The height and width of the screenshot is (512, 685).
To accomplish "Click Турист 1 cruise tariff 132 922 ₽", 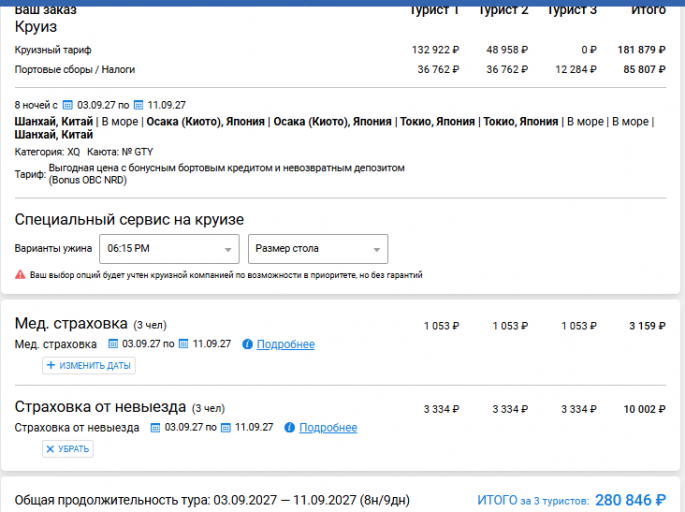I will [436, 50].
